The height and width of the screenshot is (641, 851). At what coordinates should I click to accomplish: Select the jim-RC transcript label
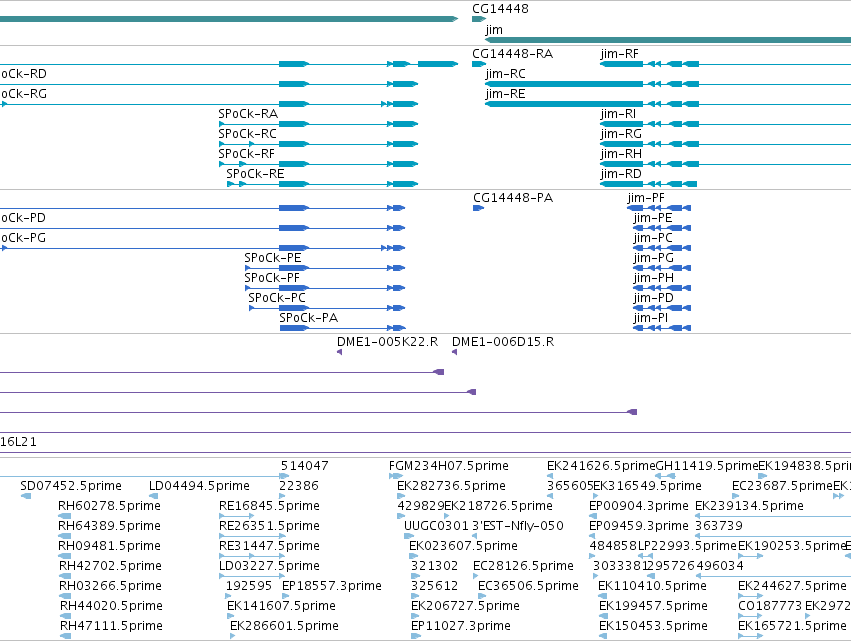point(505,74)
